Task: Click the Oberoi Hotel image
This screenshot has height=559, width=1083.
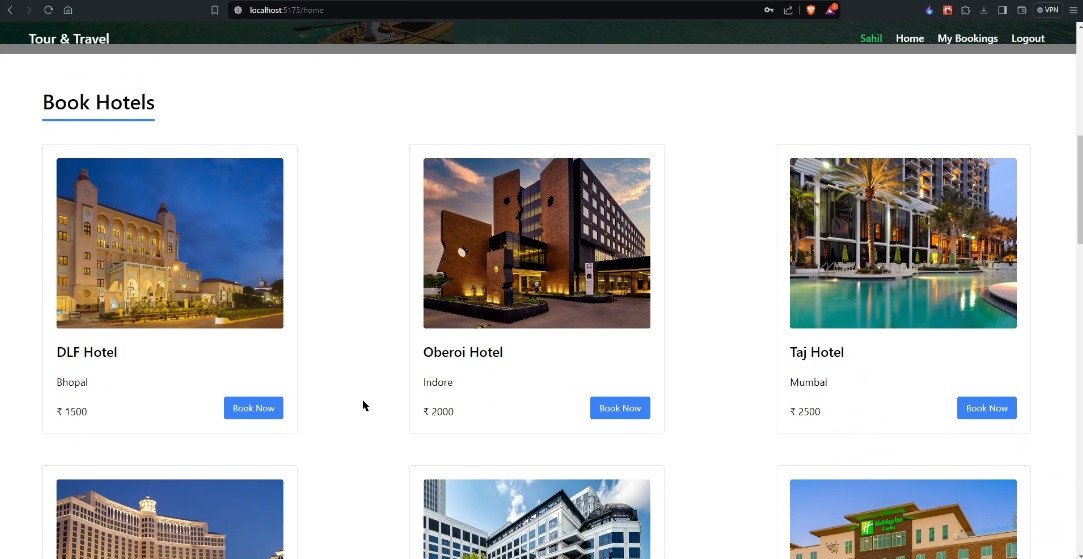Action: 536,243
